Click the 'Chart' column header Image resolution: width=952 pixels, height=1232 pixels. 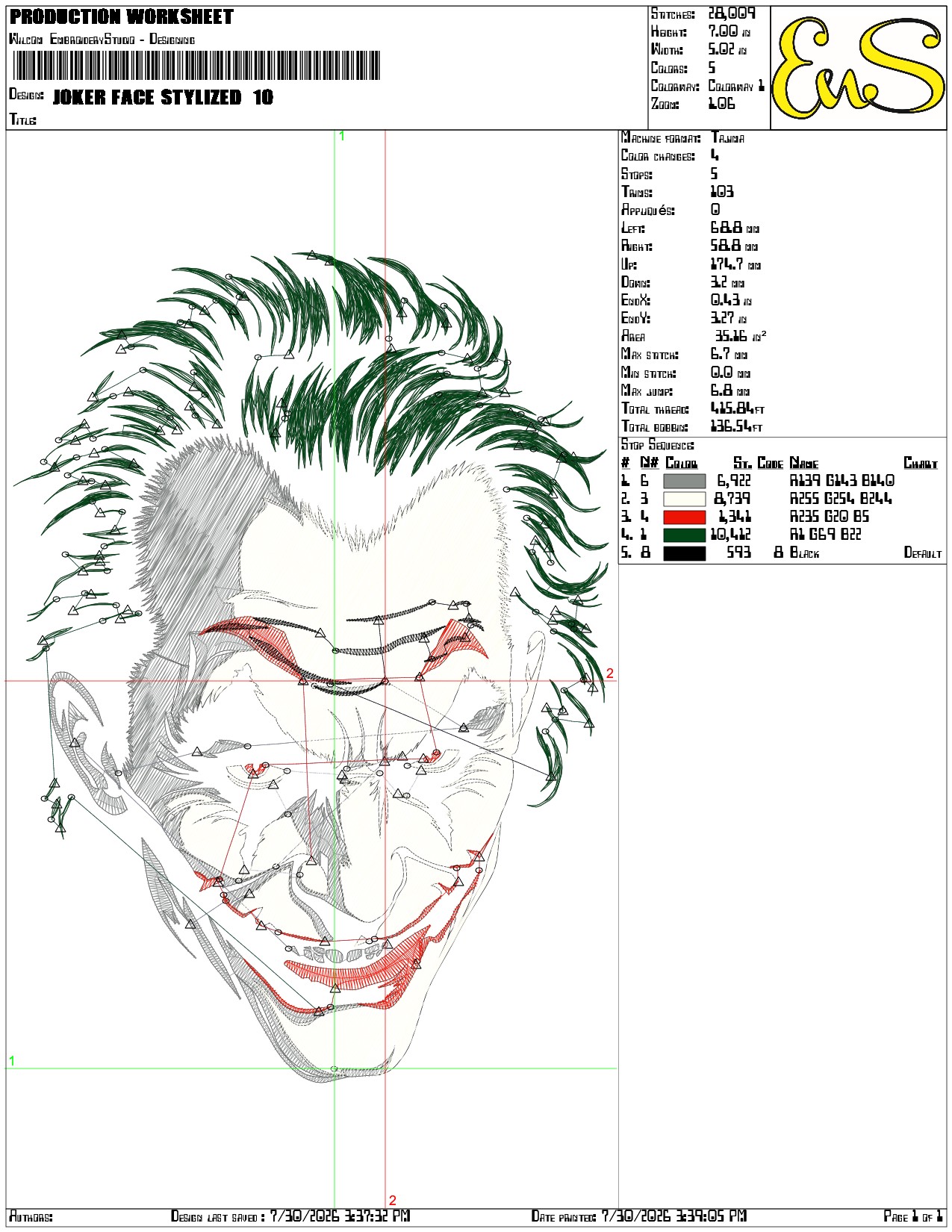[x=920, y=463]
